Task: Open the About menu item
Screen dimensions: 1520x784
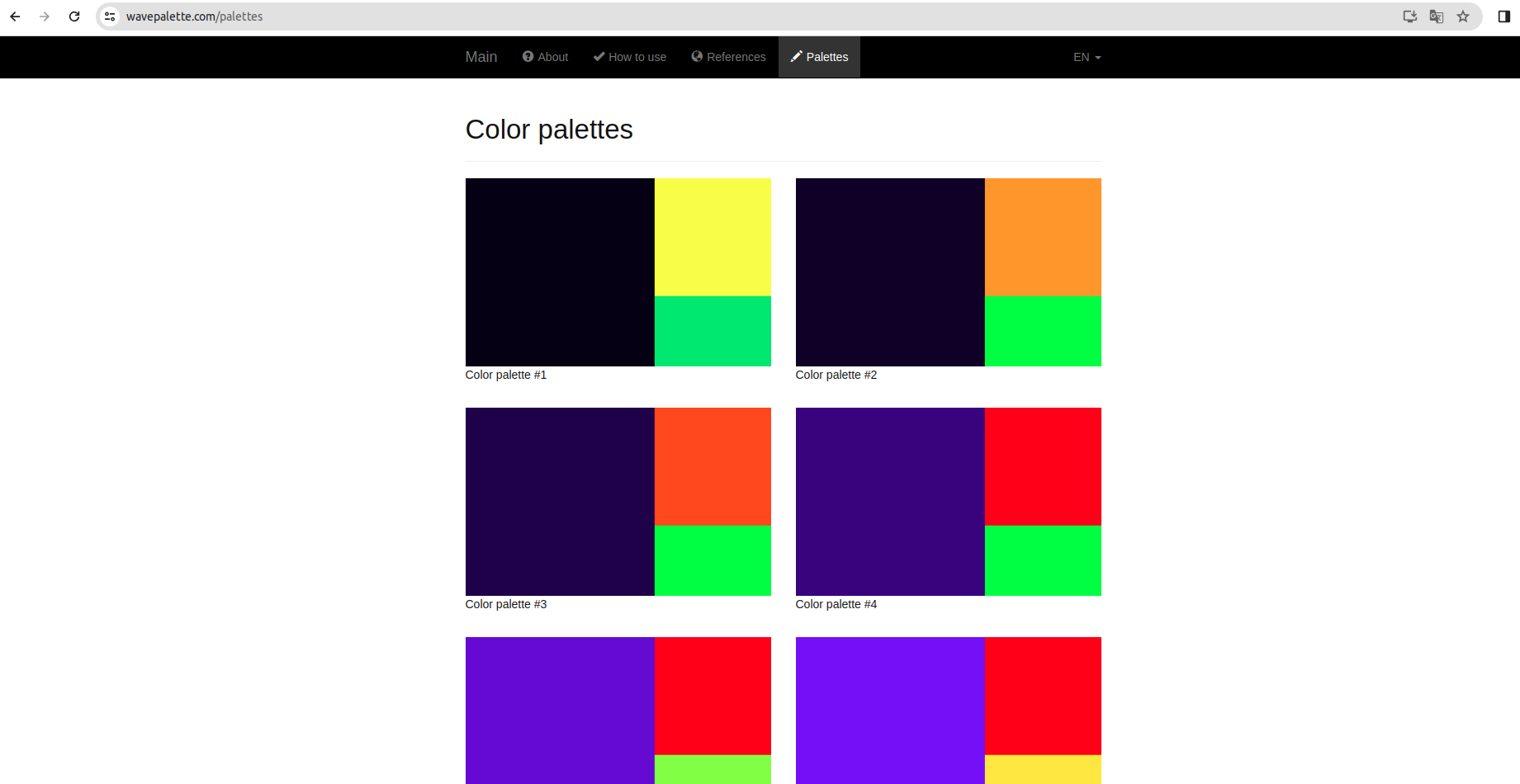Action: coord(546,57)
